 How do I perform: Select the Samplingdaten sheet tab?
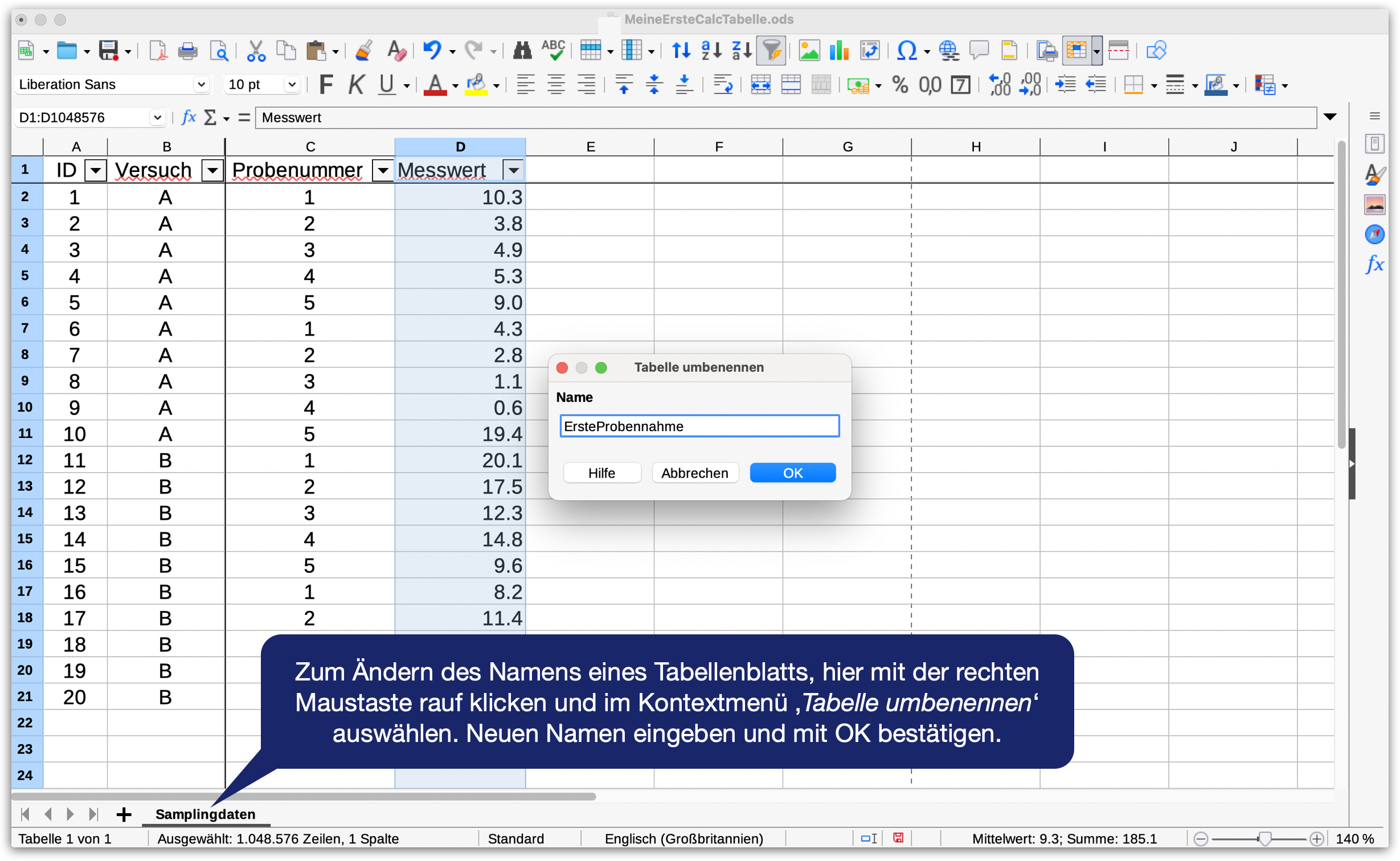[x=205, y=814]
